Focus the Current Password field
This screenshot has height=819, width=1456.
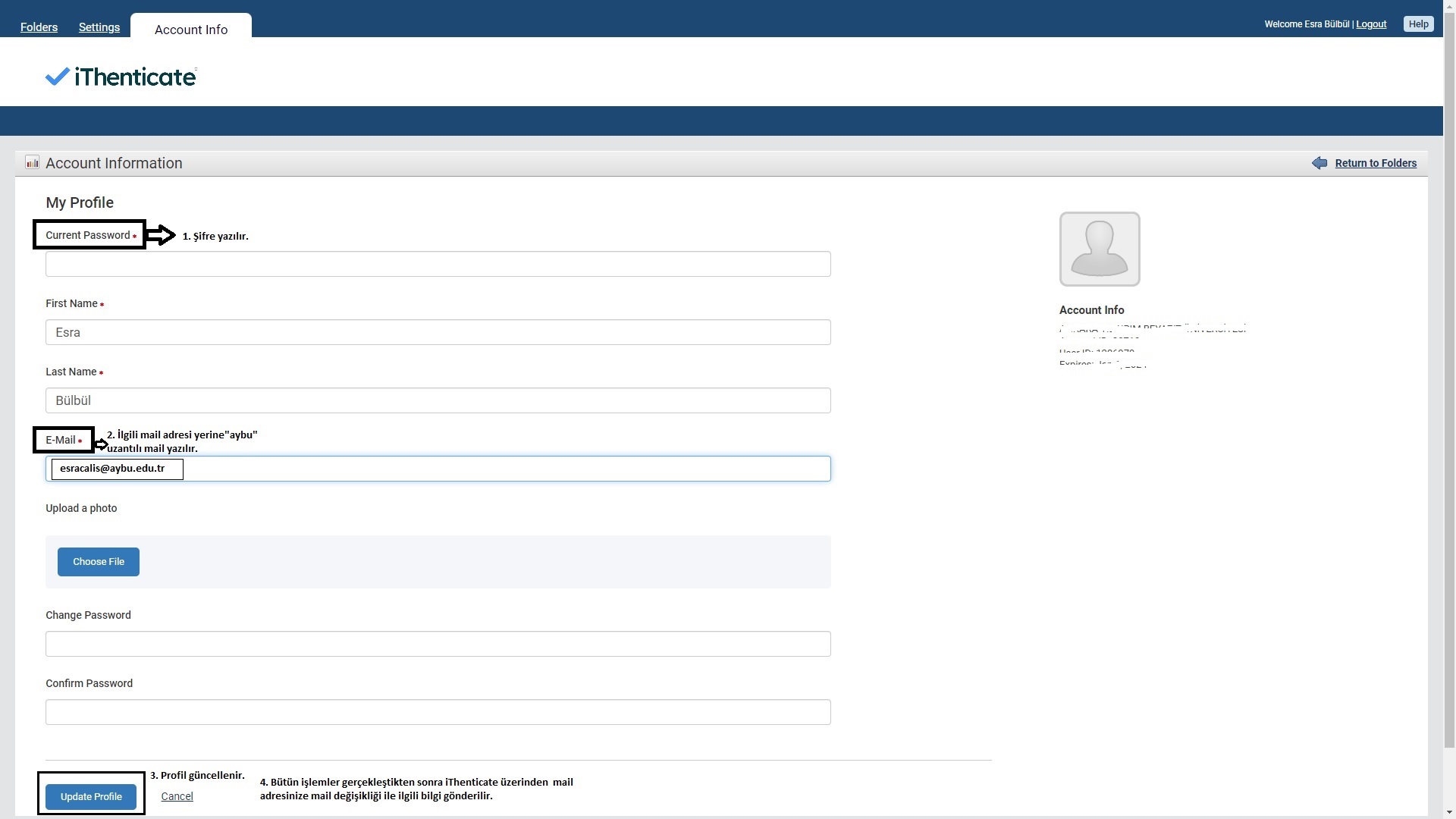pyautogui.click(x=438, y=264)
